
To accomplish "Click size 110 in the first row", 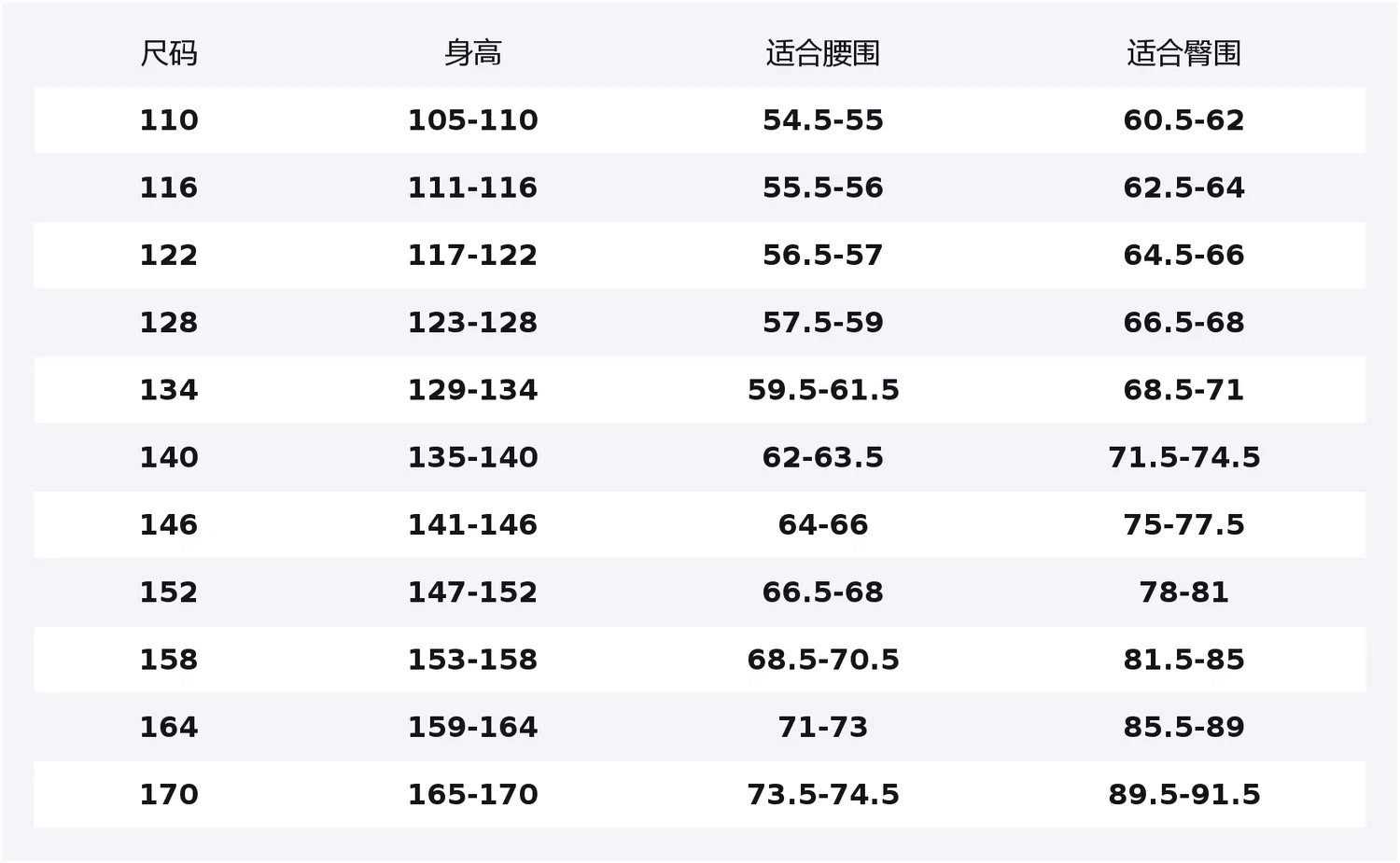I will [169, 120].
